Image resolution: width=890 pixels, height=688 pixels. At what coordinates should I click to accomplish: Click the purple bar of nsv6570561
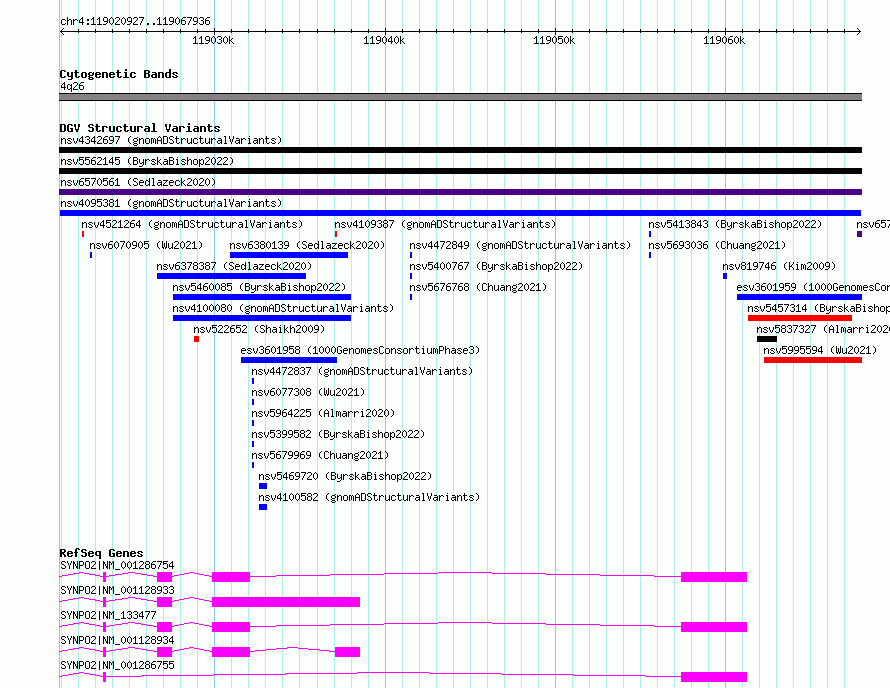[x=460, y=192]
